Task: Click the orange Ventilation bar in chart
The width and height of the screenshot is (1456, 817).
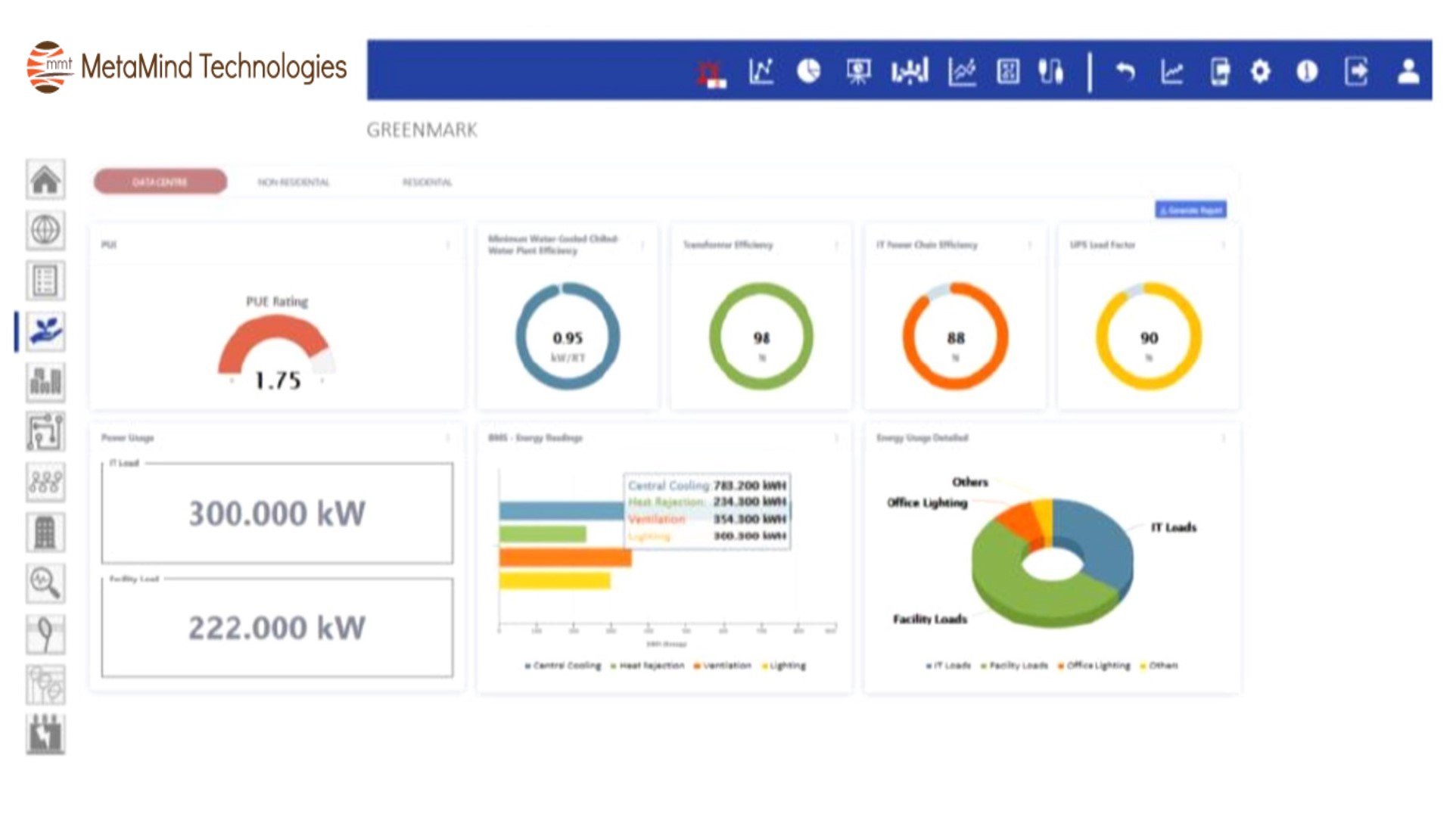Action: coord(565,558)
